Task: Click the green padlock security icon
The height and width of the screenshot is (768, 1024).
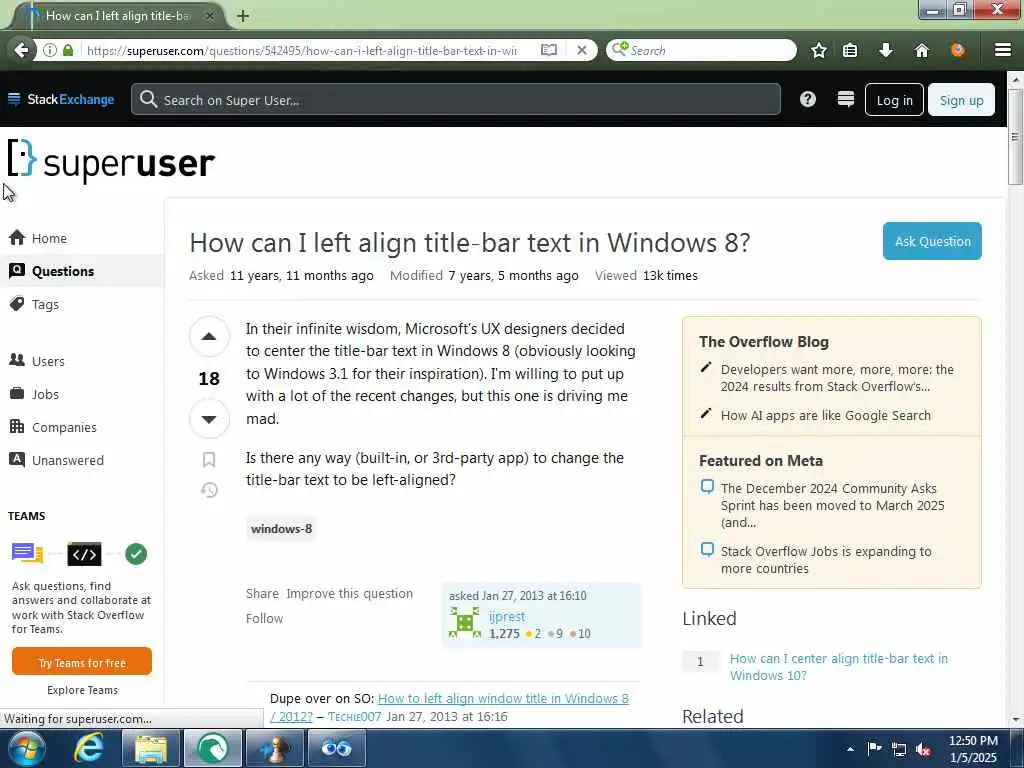Action: click(68, 50)
